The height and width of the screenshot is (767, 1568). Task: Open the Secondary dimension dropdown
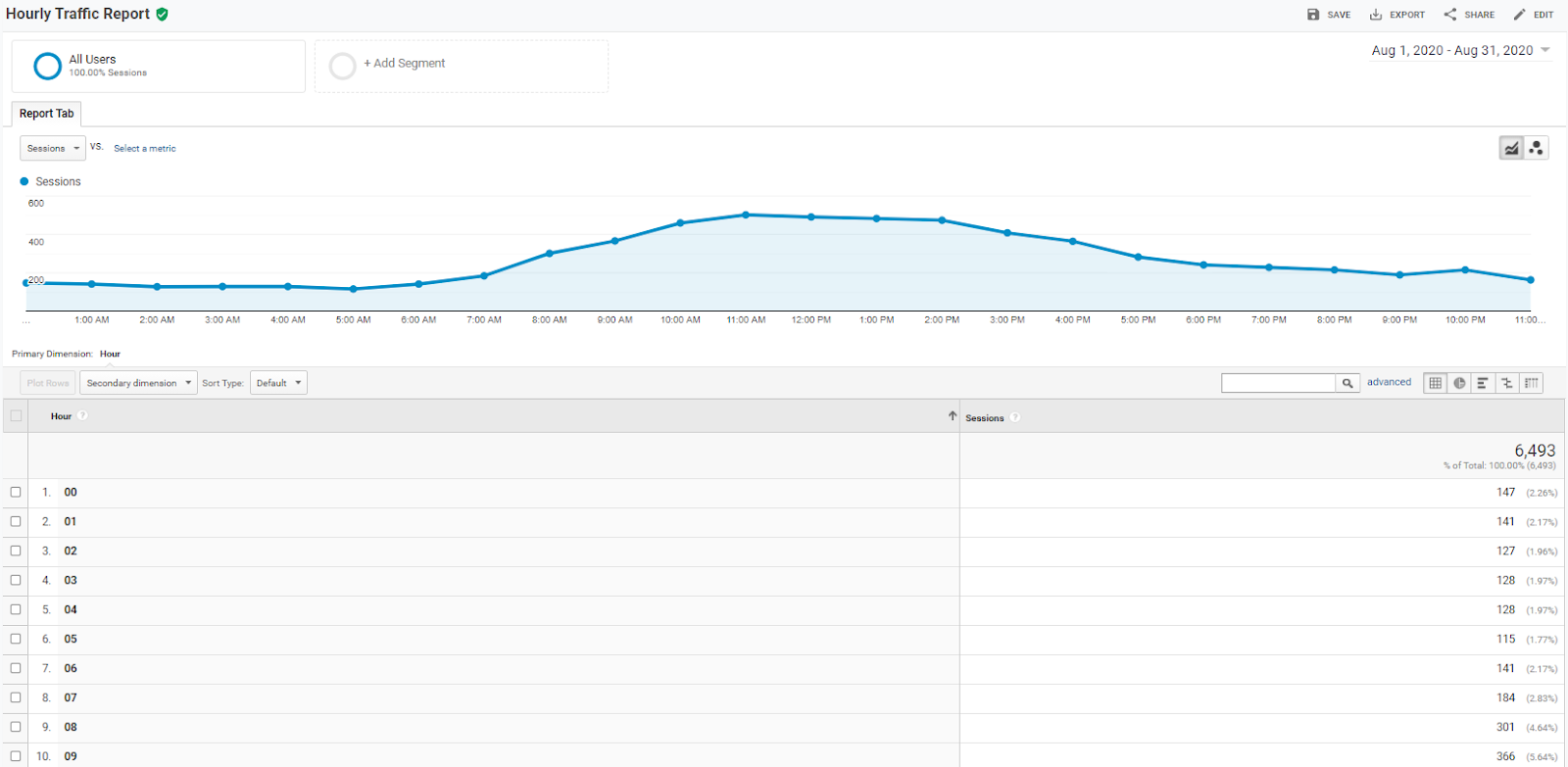coord(138,383)
